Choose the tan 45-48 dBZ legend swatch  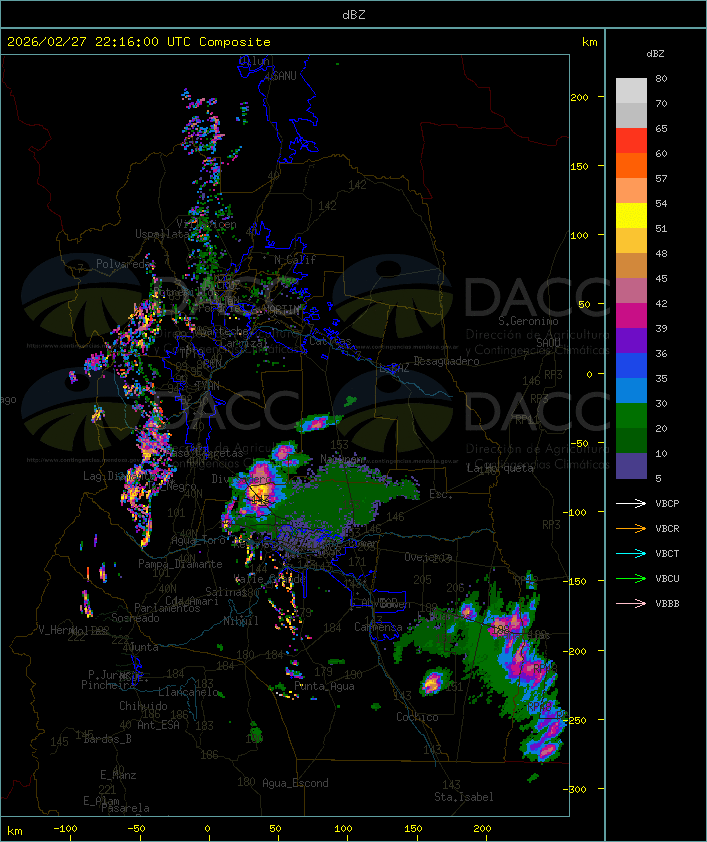(631, 266)
